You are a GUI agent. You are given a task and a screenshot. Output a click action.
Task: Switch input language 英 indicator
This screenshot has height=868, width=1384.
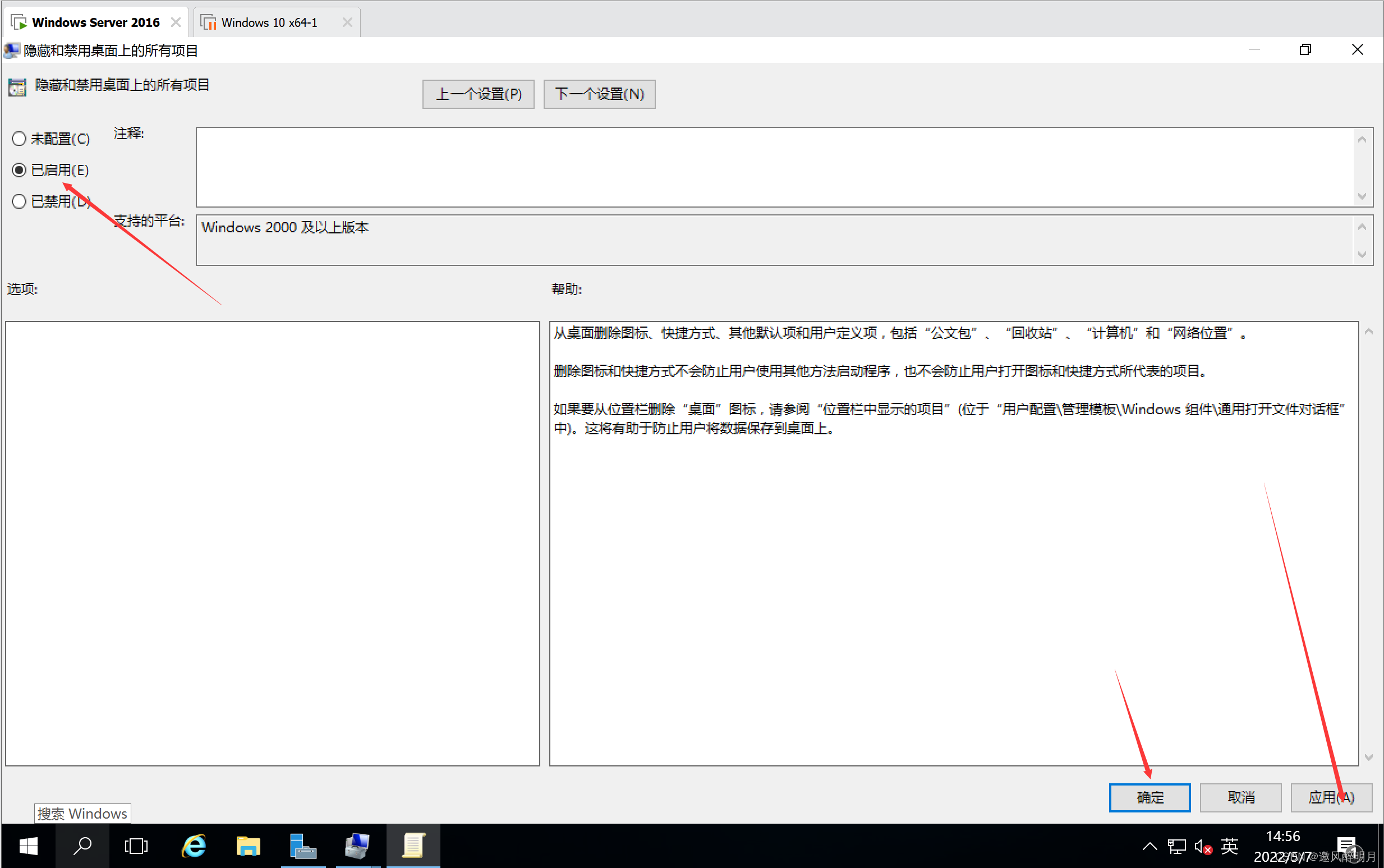tap(1229, 846)
